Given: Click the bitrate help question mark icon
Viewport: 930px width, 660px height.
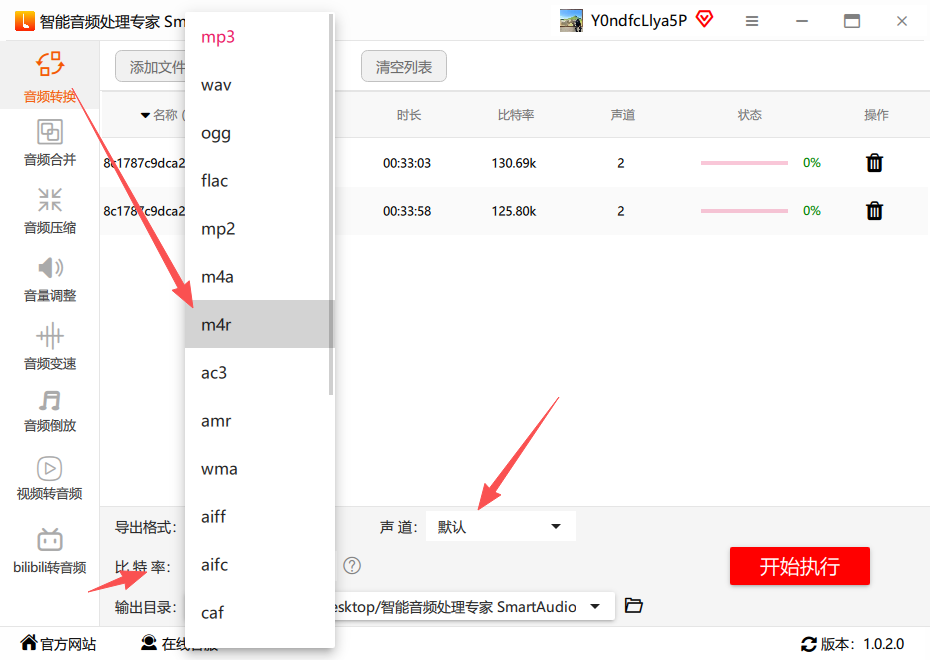Looking at the screenshot, I should click(x=352, y=566).
